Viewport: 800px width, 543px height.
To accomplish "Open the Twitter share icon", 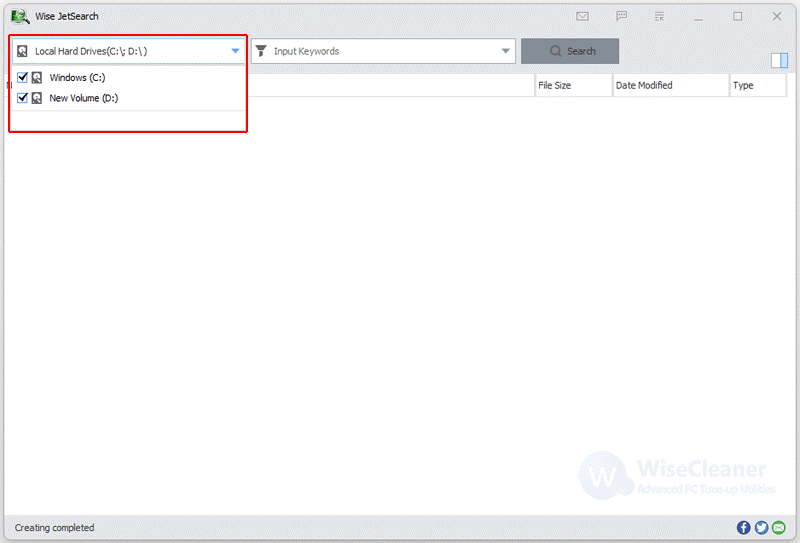I will tap(761, 528).
